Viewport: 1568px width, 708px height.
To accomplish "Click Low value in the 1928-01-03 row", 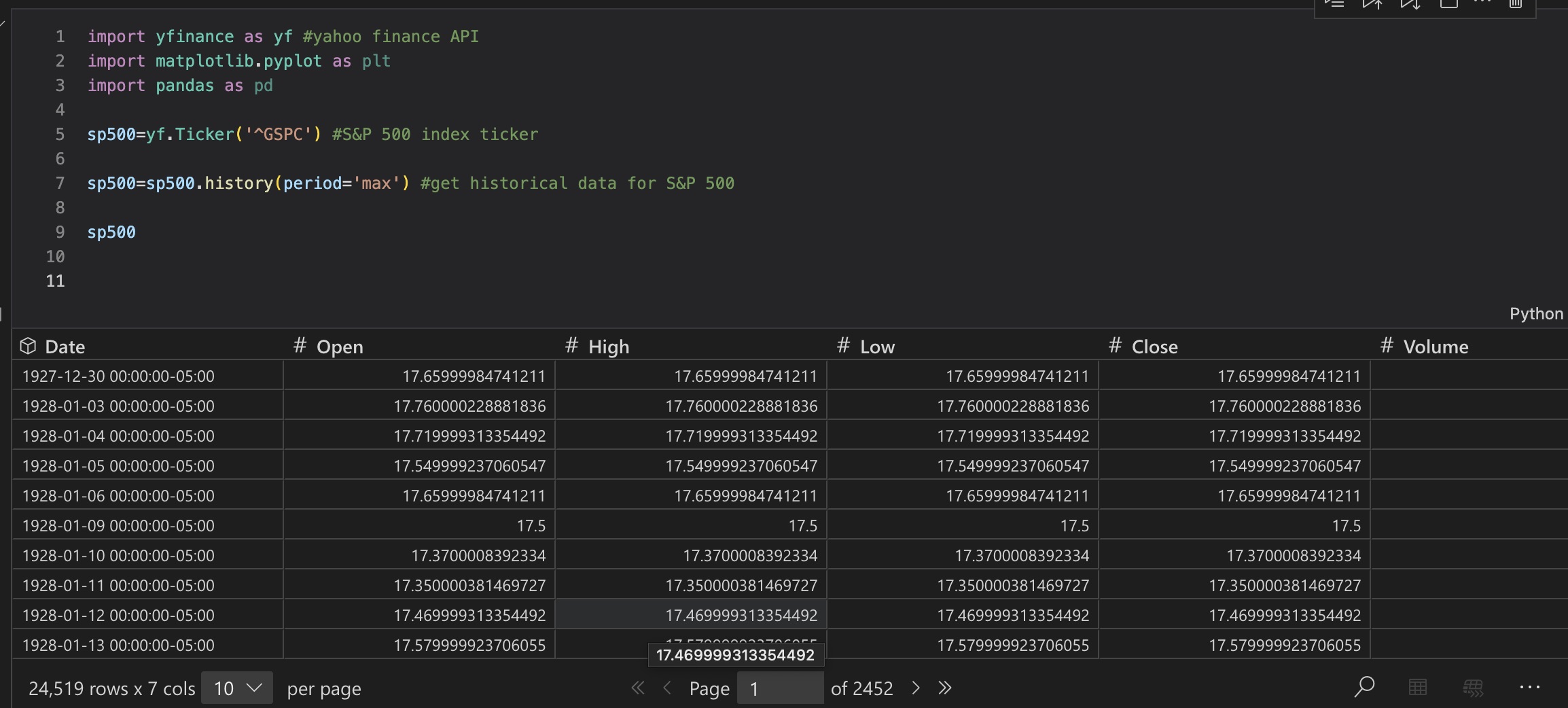I will pyautogui.click(x=963, y=406).
